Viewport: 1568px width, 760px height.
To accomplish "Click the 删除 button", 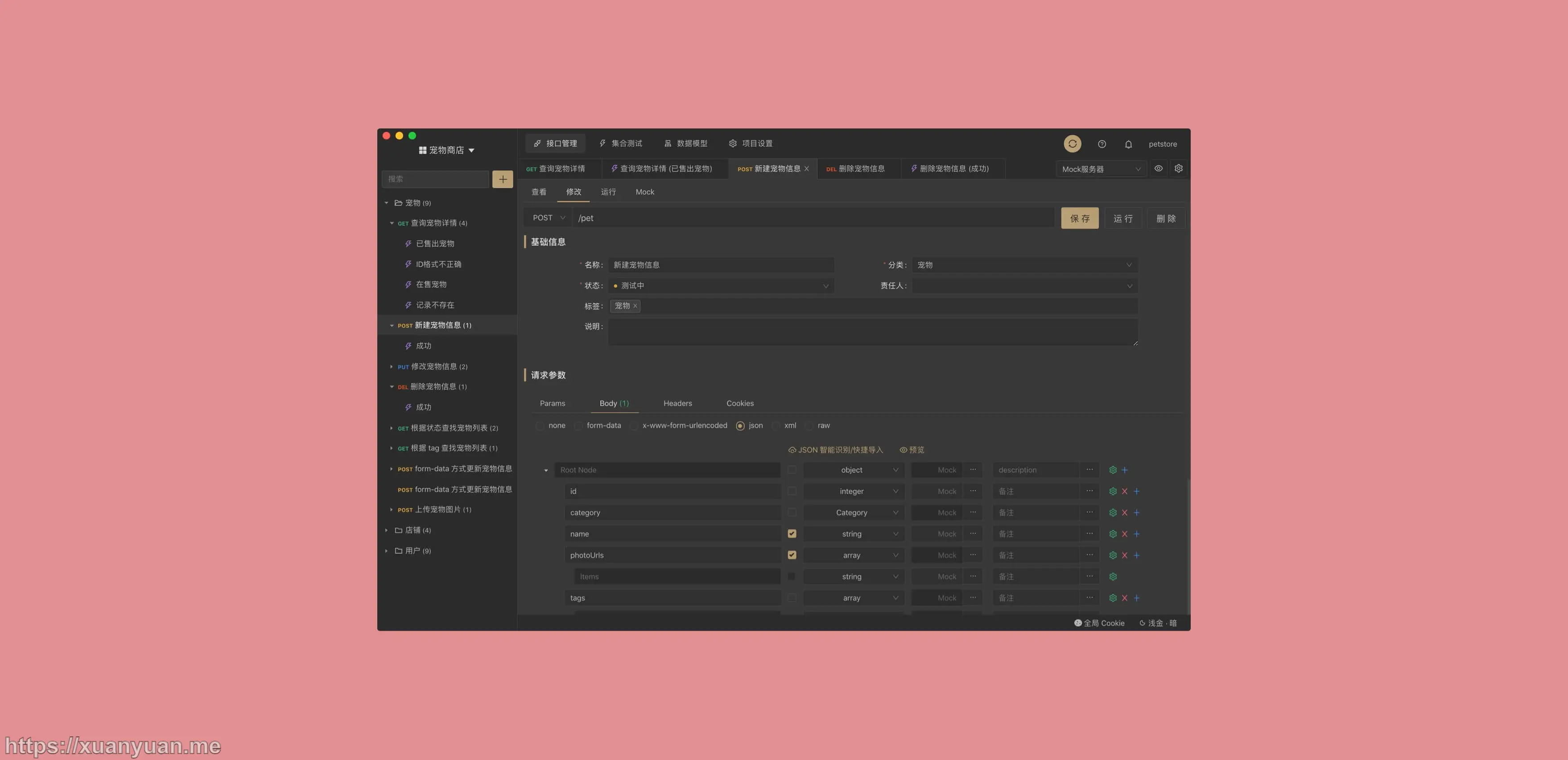I will point(1166,218).
